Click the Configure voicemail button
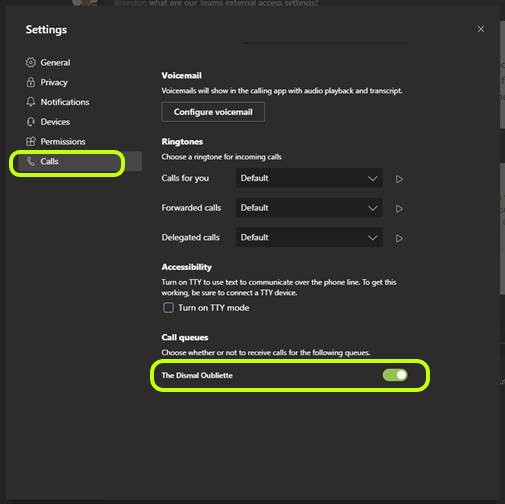505x504 pixels. 213,112
